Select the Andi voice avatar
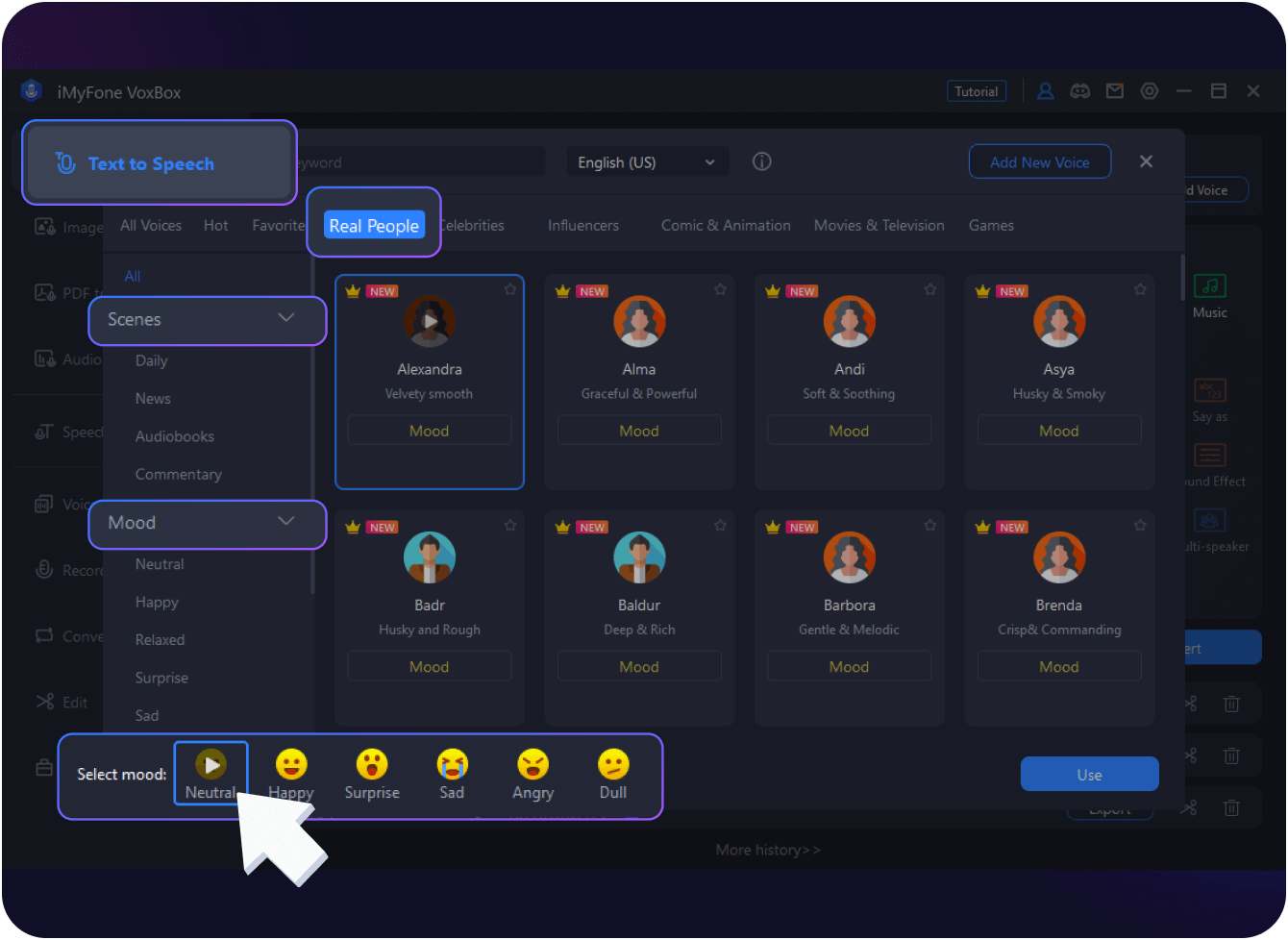This screenshot has width=1288, height=940. tap(850, 321)
